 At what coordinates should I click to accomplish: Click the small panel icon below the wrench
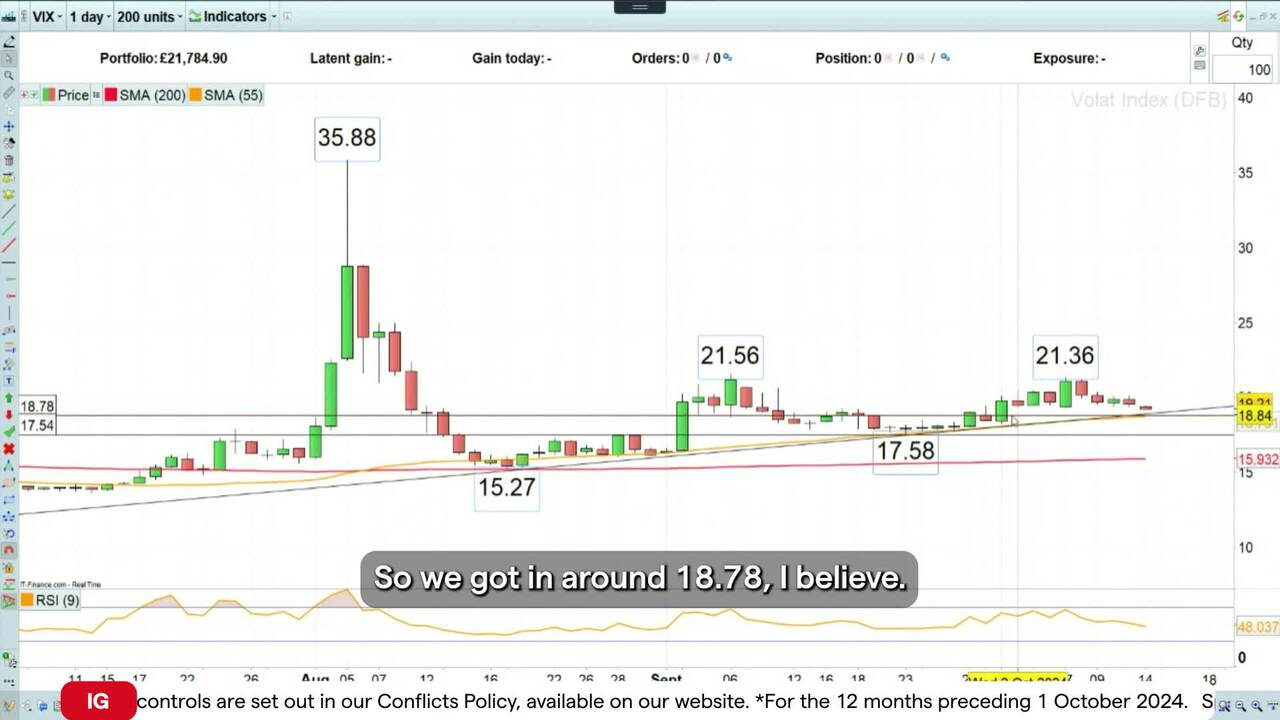(x=1199, y=66)
